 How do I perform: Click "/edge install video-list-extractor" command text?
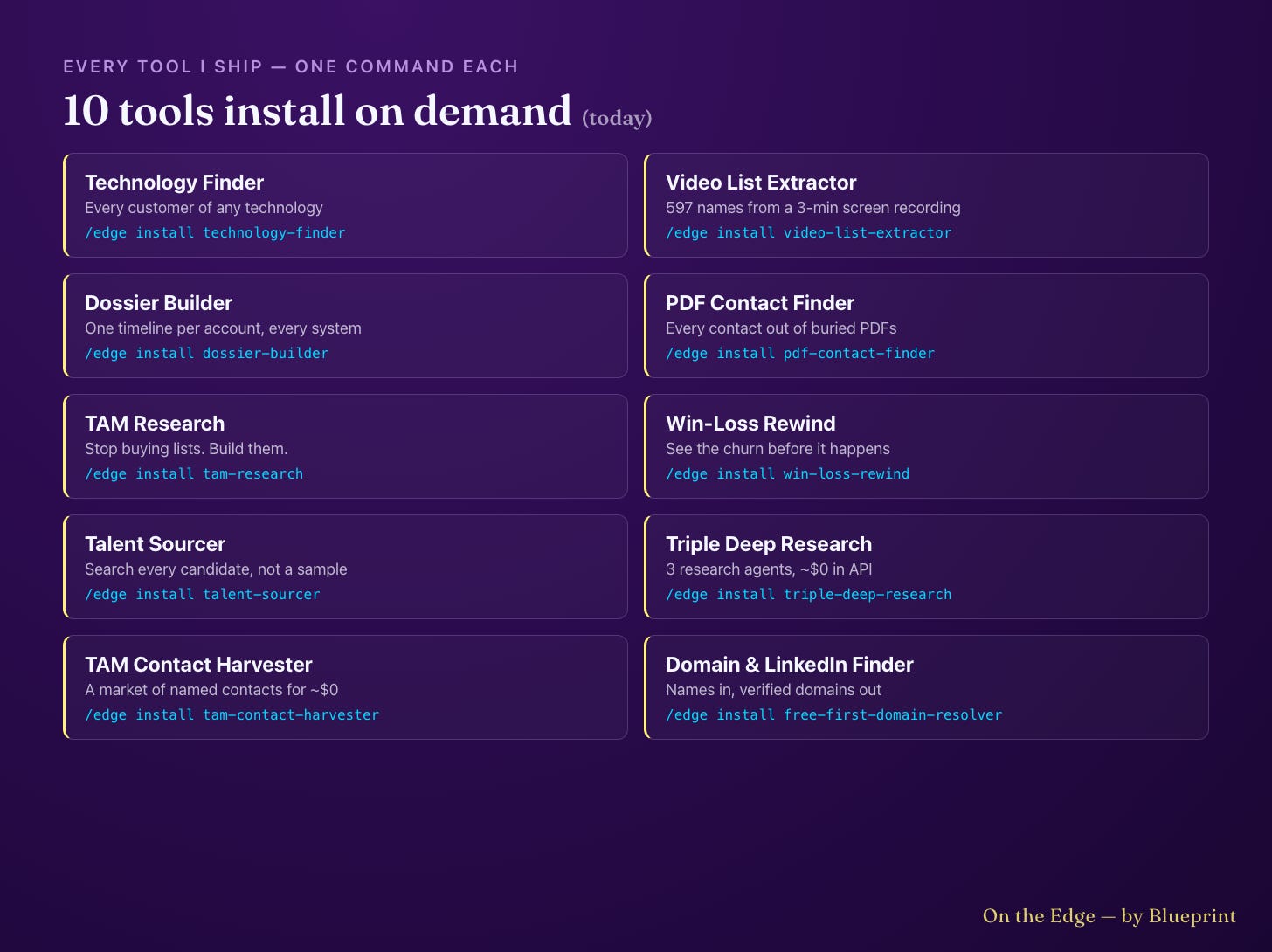pos(809,233)
